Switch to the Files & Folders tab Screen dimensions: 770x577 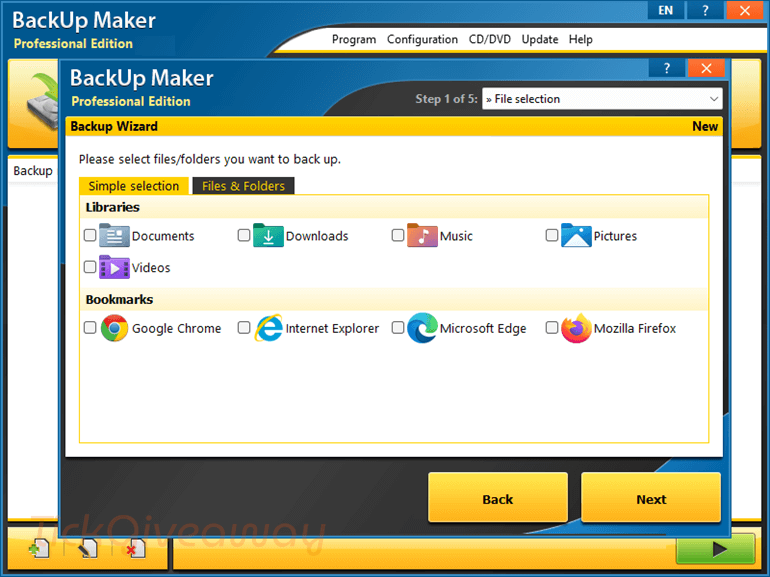(x=244, y=186)
